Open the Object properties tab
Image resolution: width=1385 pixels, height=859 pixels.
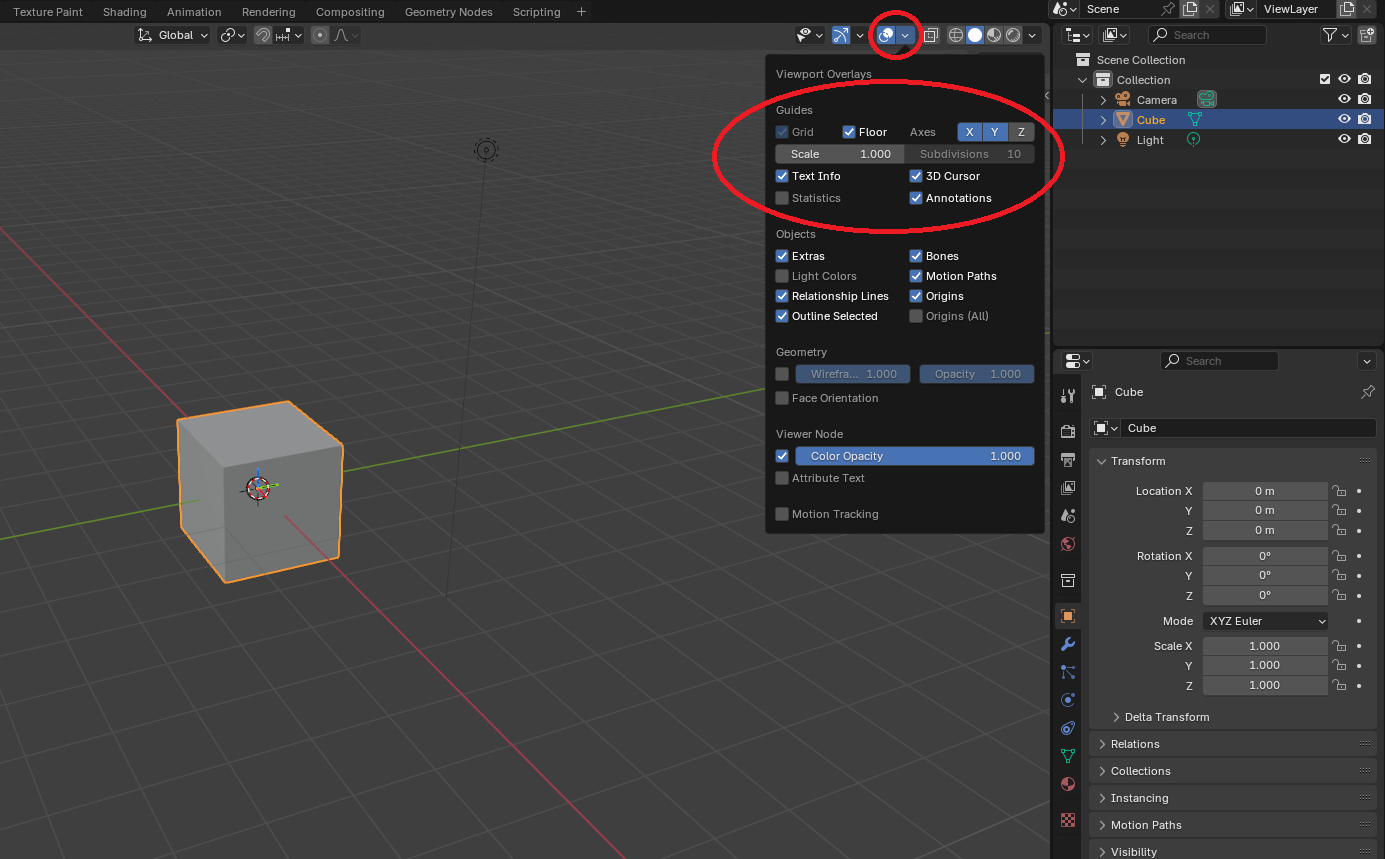pyautogui.click(x=1068, y=616)
